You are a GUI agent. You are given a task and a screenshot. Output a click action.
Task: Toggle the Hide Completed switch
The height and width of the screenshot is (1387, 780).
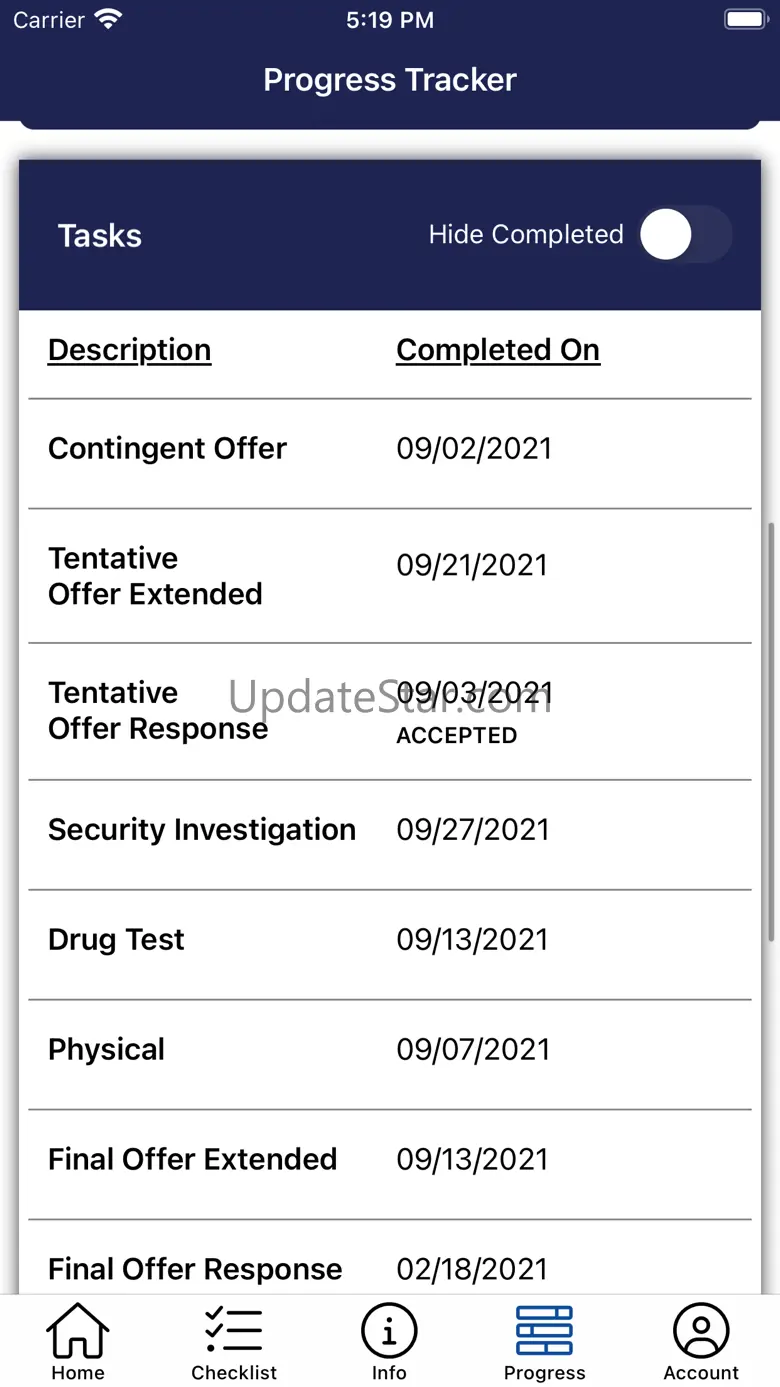tap(685, 235)
